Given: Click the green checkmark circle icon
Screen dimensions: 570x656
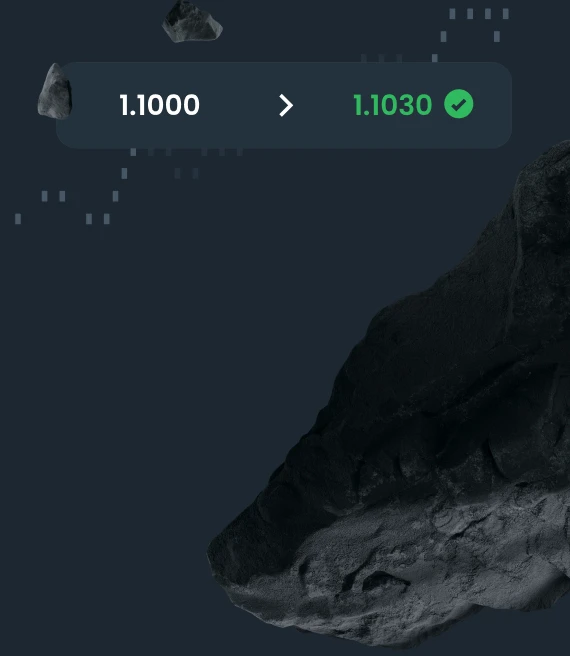Looking at the screenshot, I should click(x=459, y=104).
